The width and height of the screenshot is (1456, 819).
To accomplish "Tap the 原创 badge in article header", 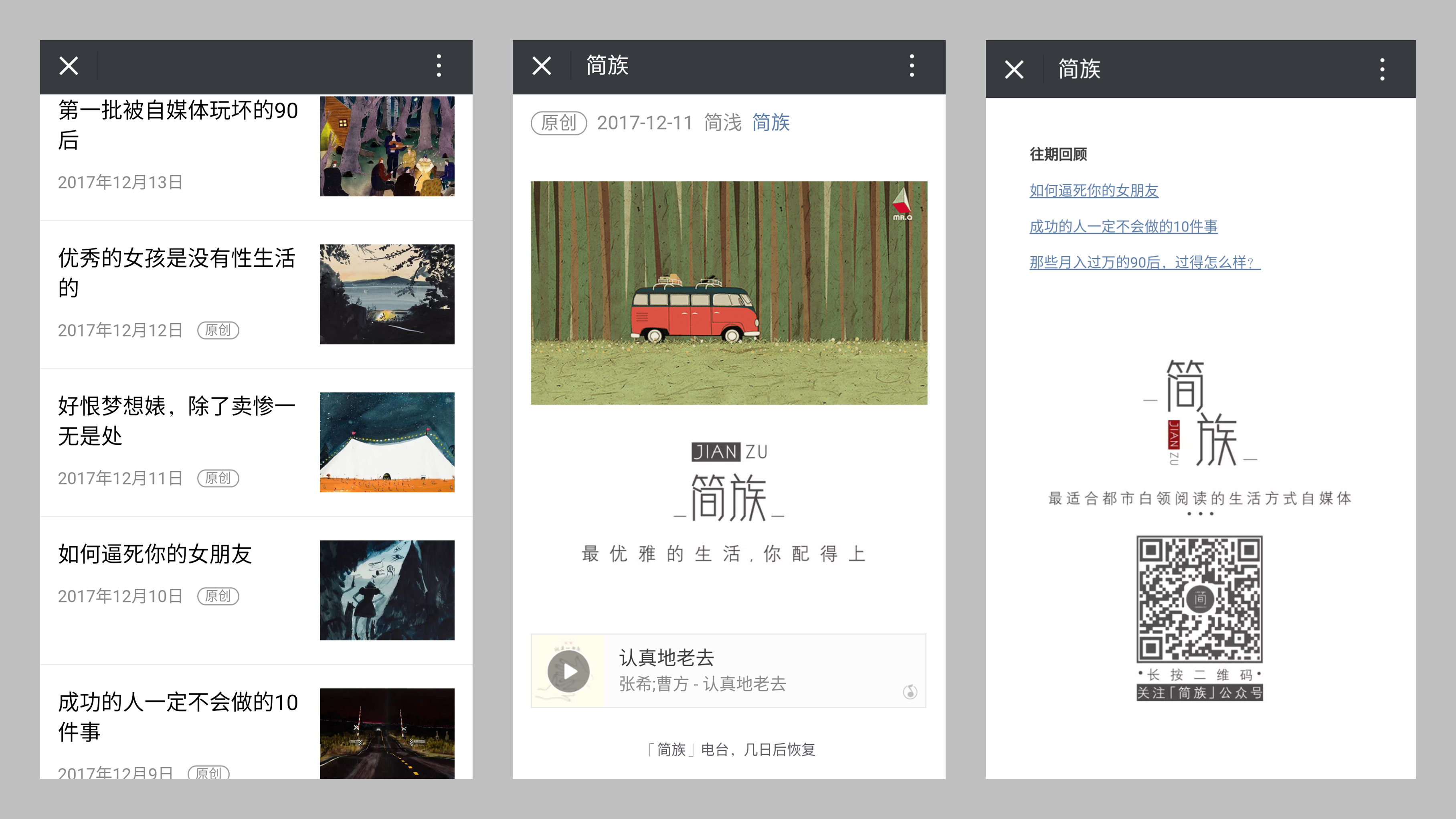I will (558, 123).
